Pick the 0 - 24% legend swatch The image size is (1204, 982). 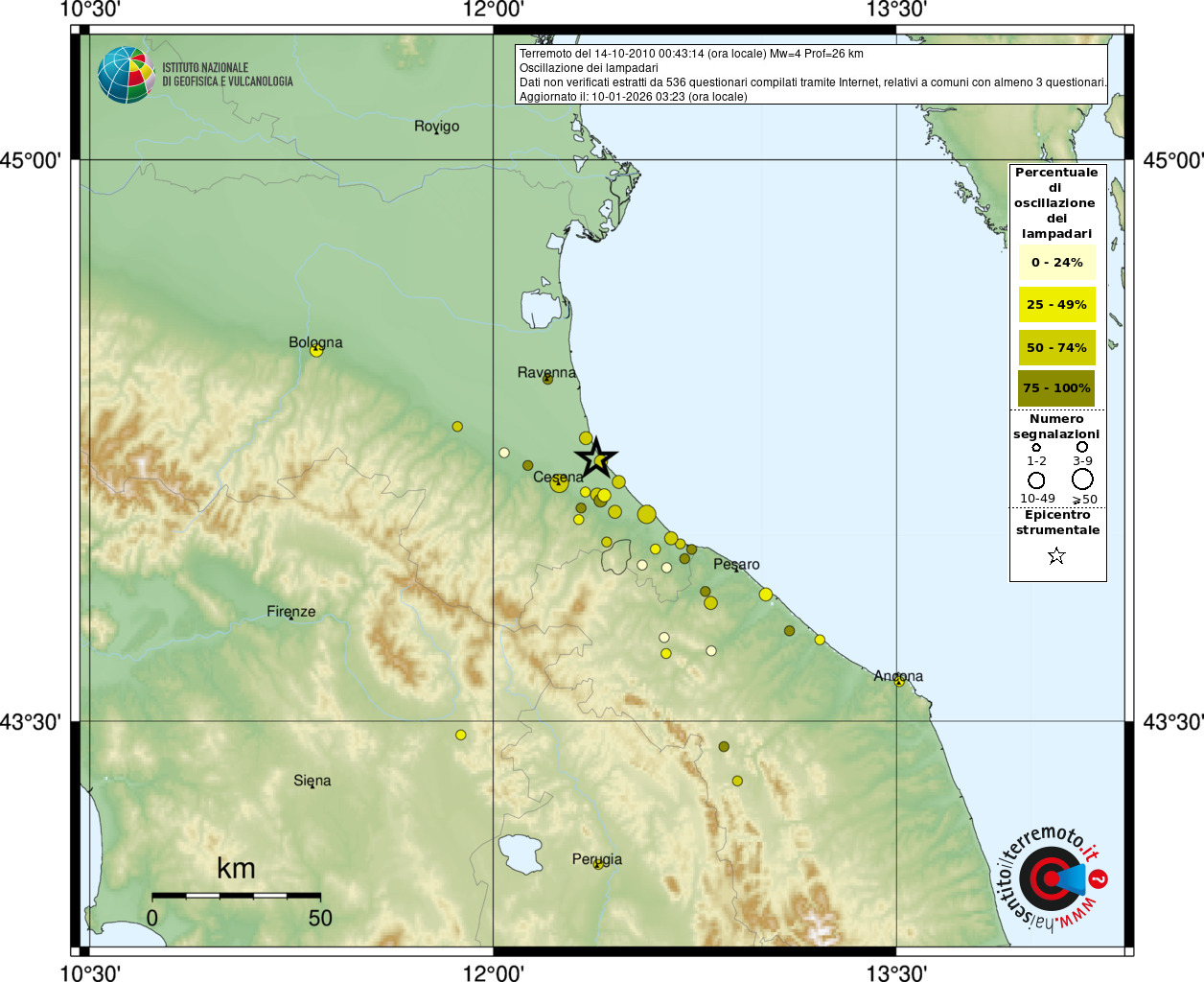pos(1056,262)
